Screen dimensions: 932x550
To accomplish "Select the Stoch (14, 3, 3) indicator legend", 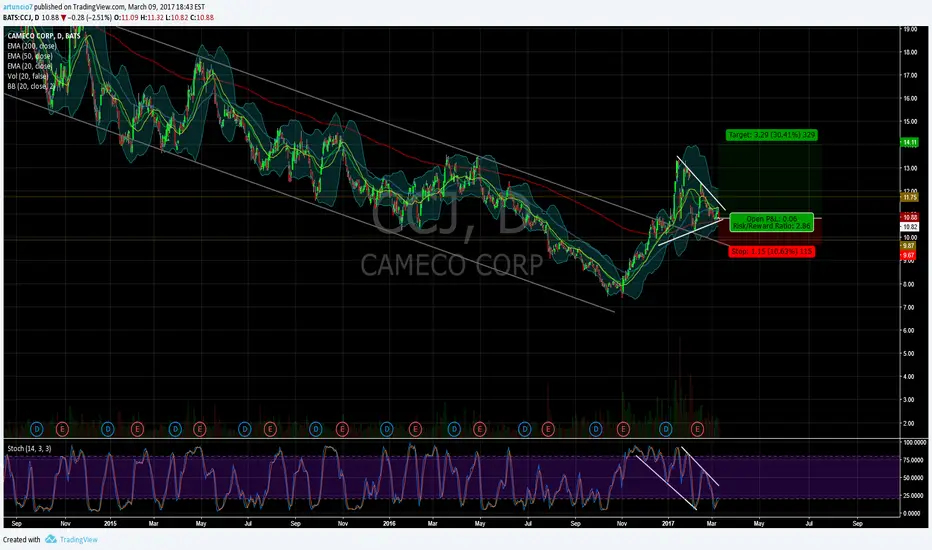I will [x=29, y=449].
